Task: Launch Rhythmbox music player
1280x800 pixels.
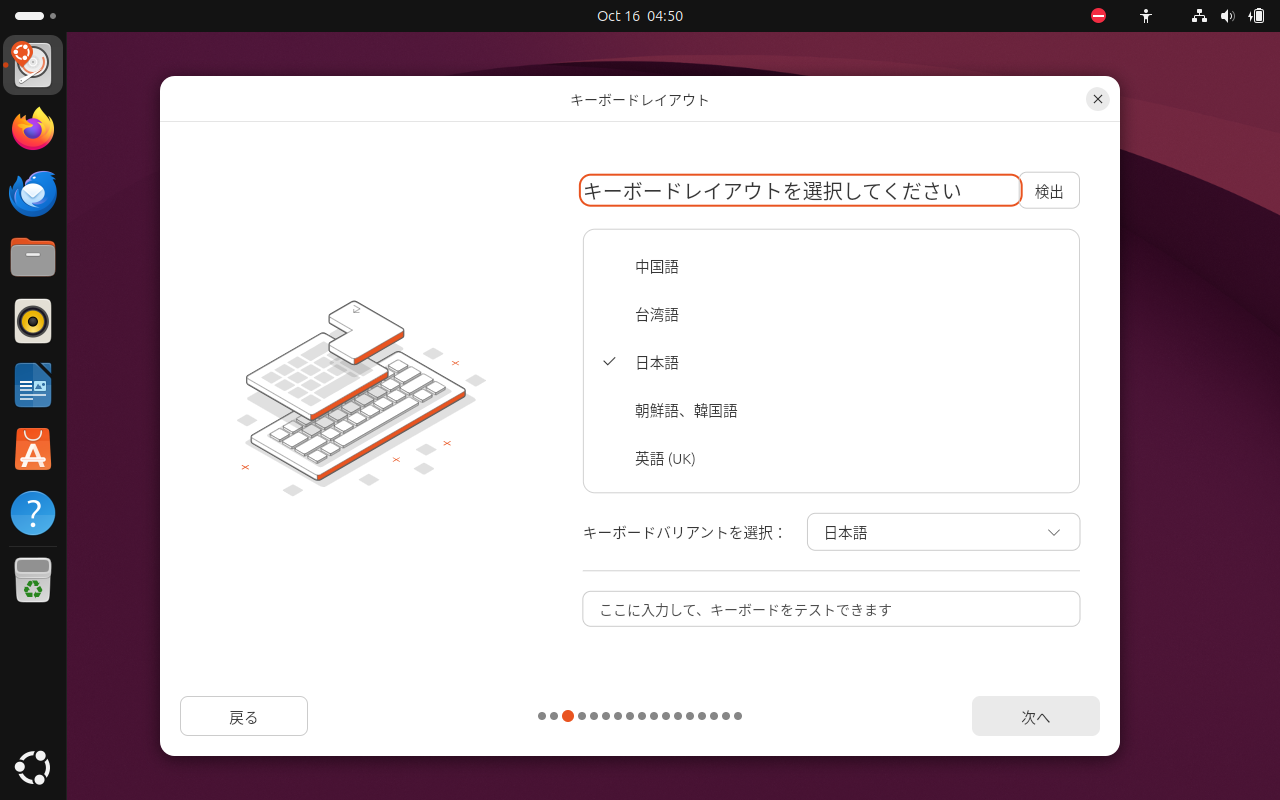Action: 33,321
